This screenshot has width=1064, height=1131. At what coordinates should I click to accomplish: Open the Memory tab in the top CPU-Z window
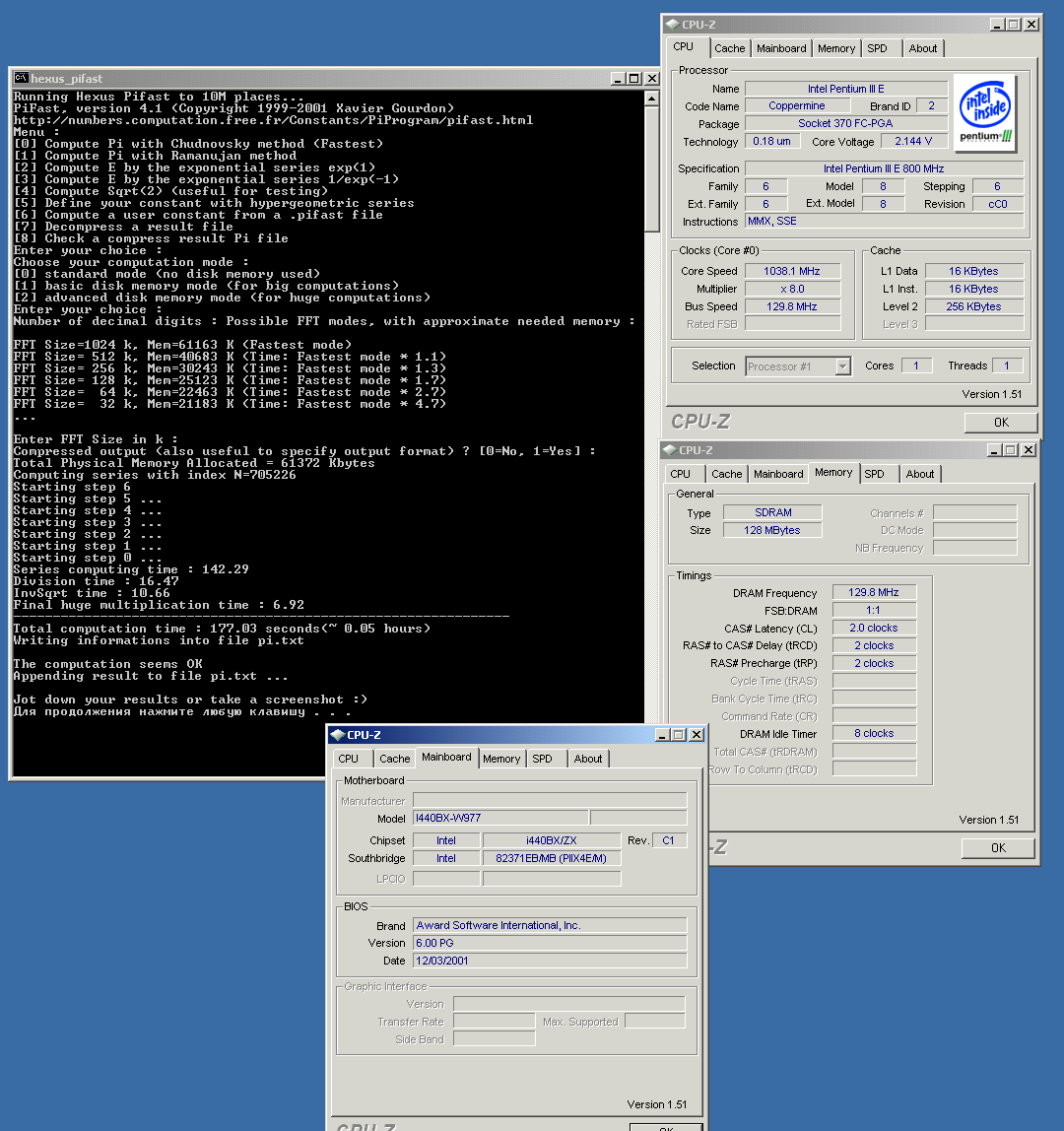[x=836, y=48]
